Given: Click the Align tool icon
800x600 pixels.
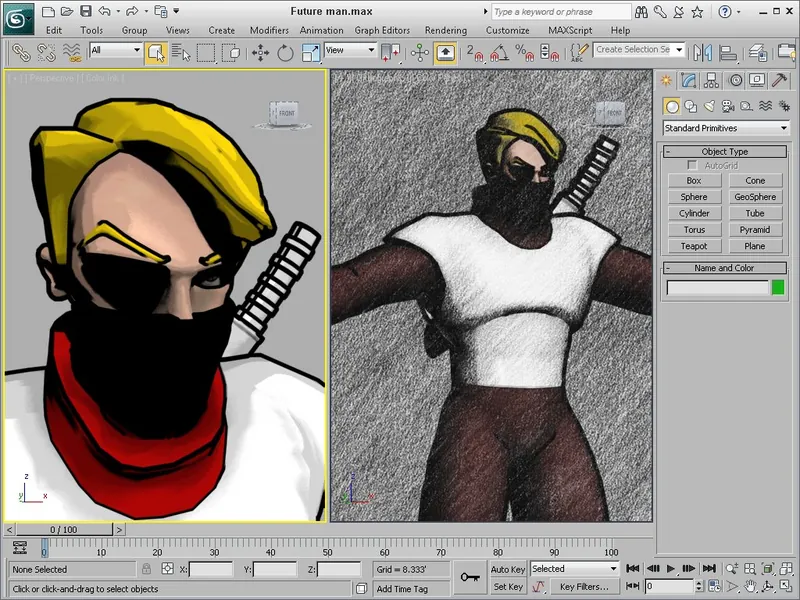Looking at the screenshot, I should [728, 52].
